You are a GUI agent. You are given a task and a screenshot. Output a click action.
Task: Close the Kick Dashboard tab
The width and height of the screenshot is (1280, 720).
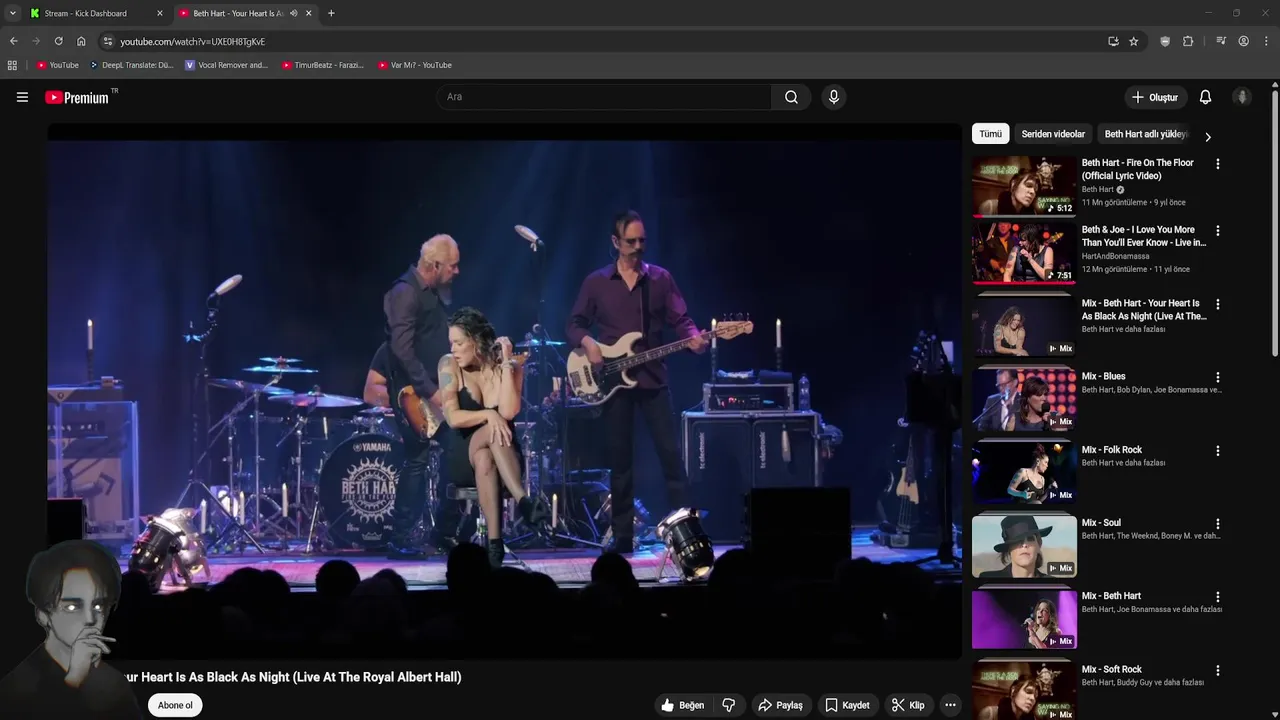tap(159, 13)
